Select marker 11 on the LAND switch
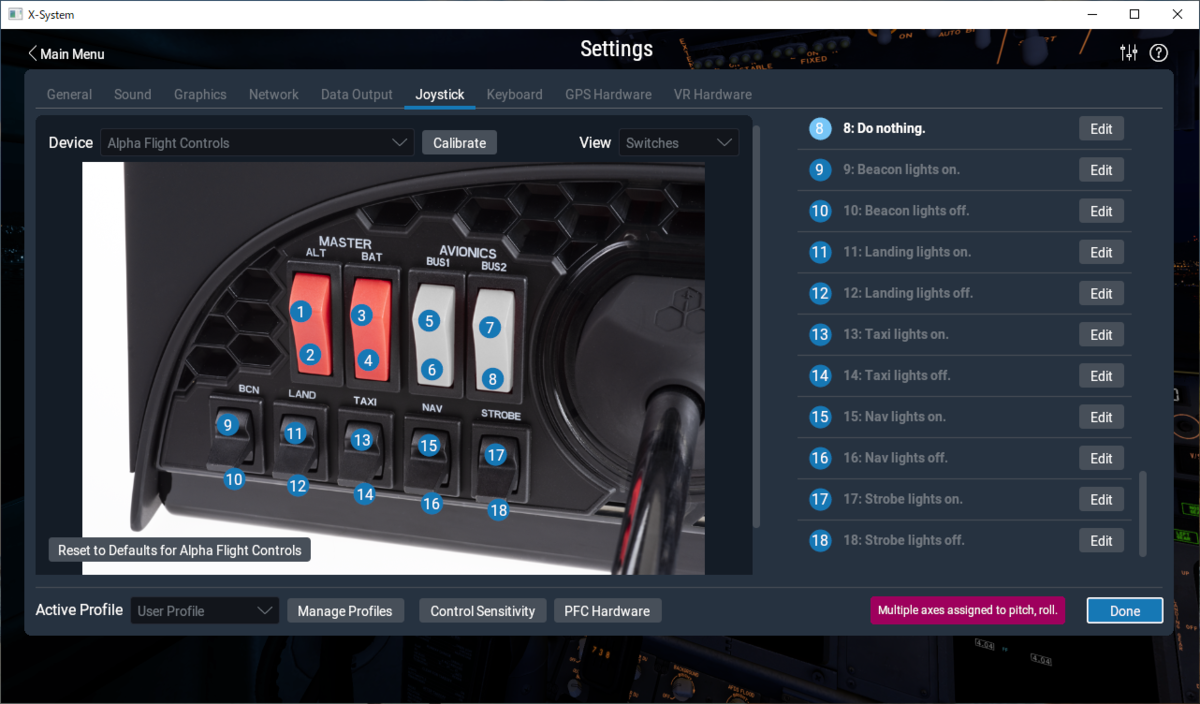Image resolution: width=1200 pixels, height=704 pixels. pos(294,433)
